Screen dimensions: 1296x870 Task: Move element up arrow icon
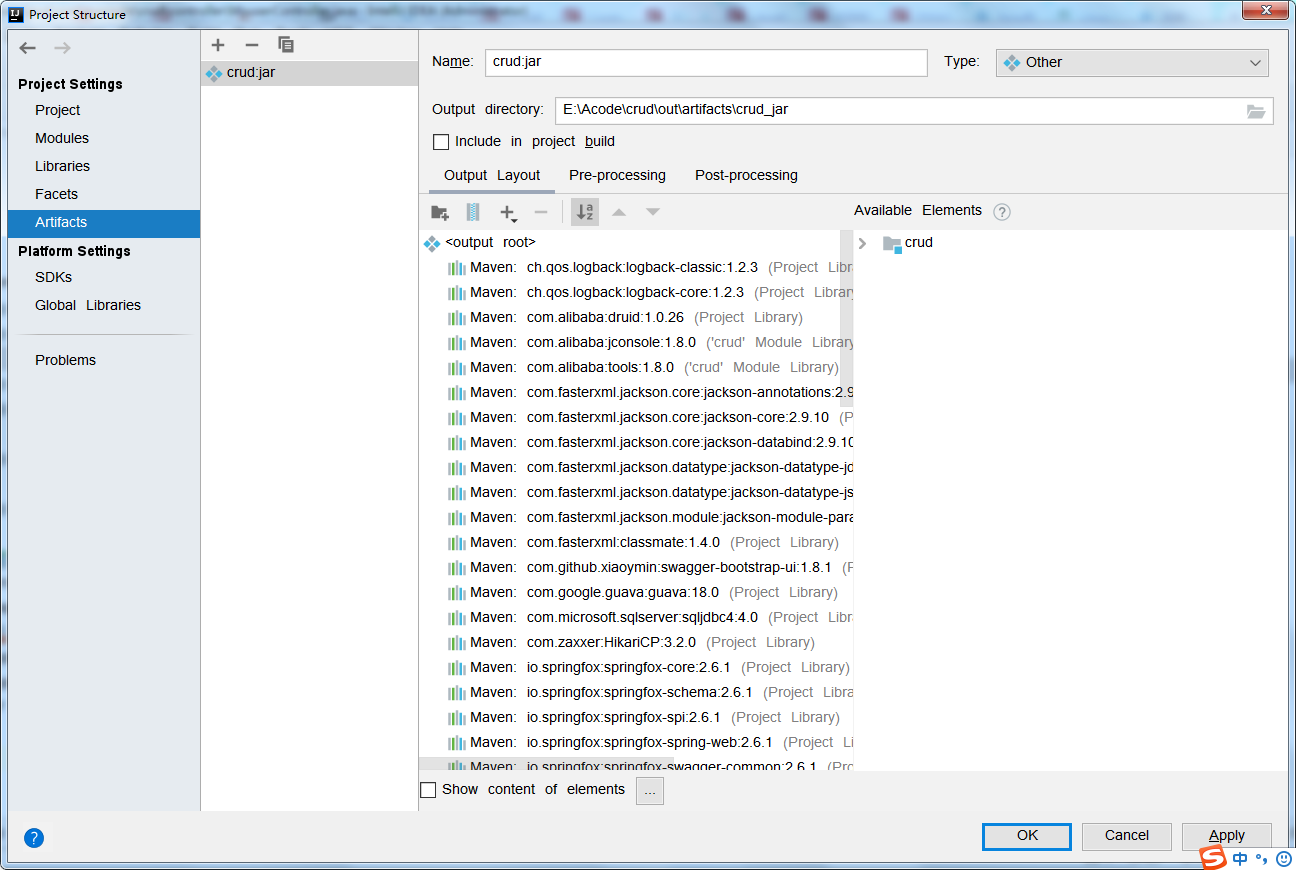619,212
